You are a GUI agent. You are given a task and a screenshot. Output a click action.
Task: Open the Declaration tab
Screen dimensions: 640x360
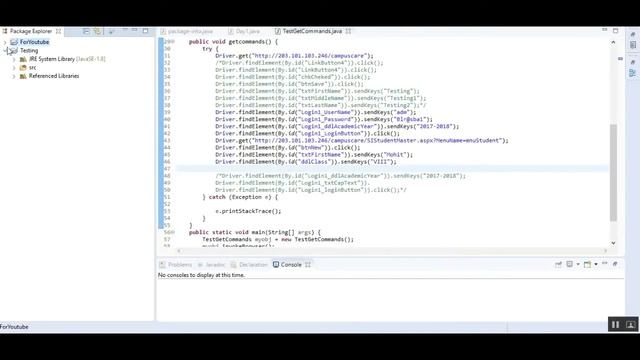[249, 264]
